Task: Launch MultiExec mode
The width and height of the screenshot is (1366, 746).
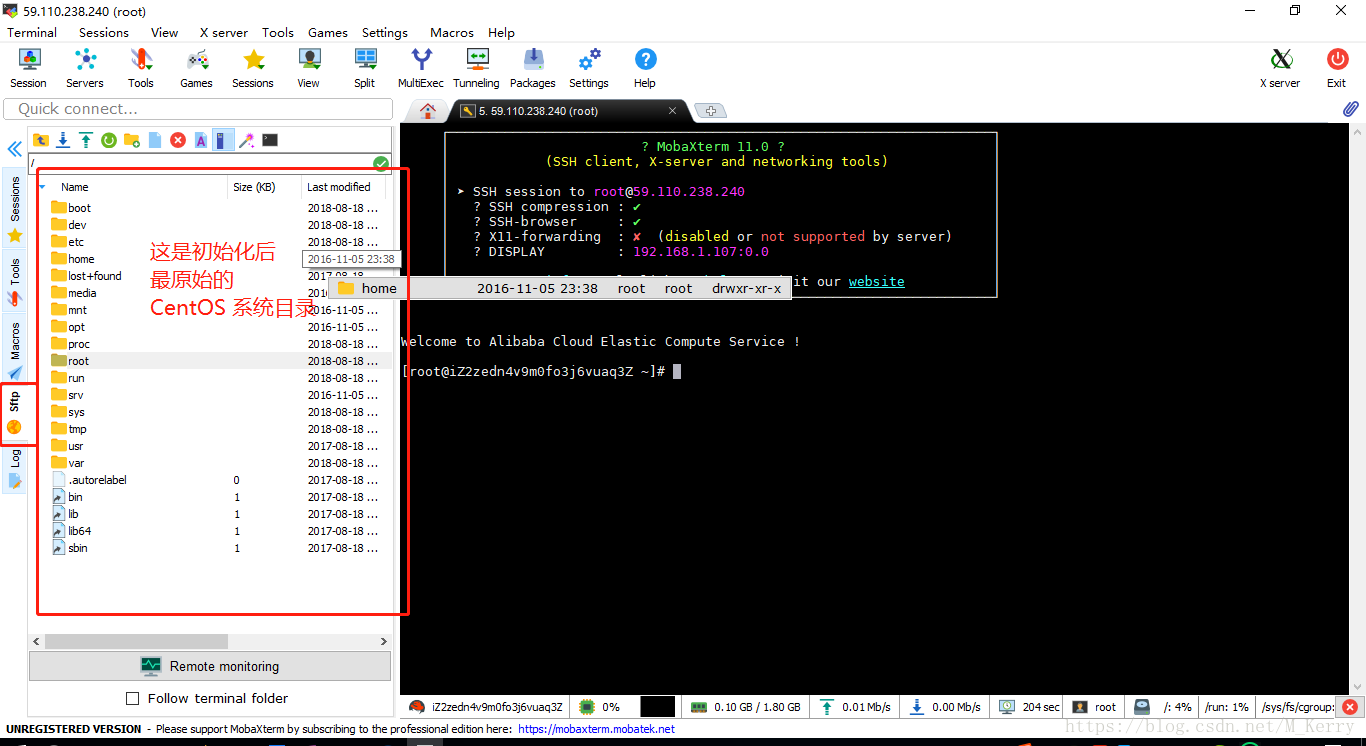Action: coord(421,68)
